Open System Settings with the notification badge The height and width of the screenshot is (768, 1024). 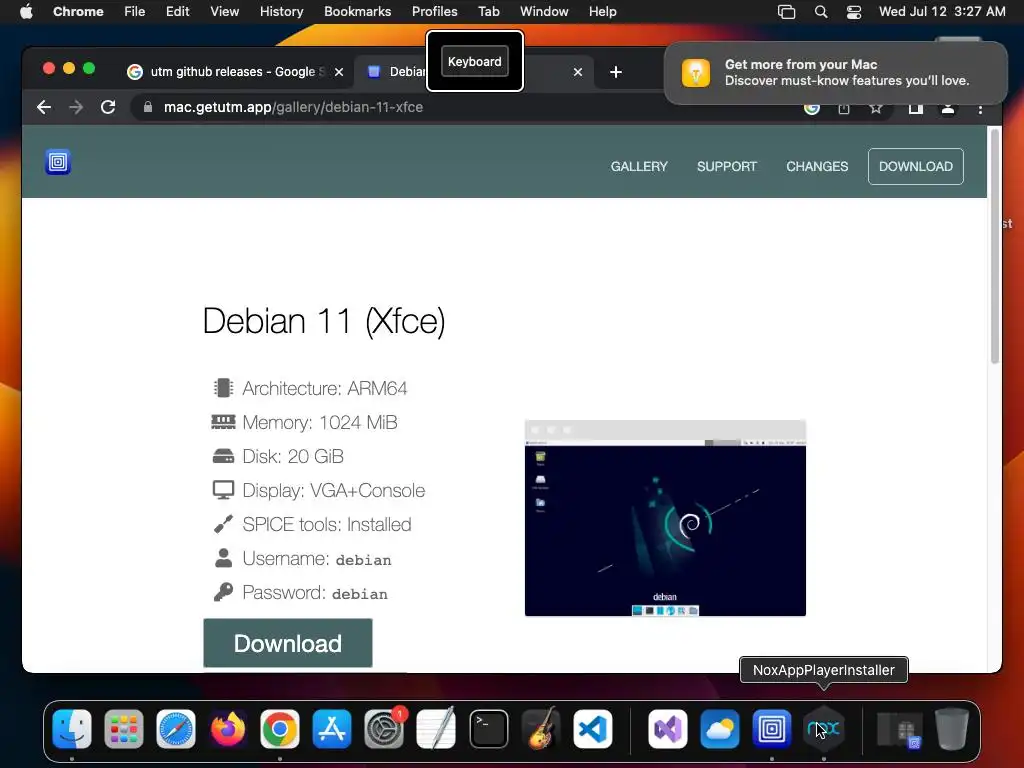[x=384, y=729]
